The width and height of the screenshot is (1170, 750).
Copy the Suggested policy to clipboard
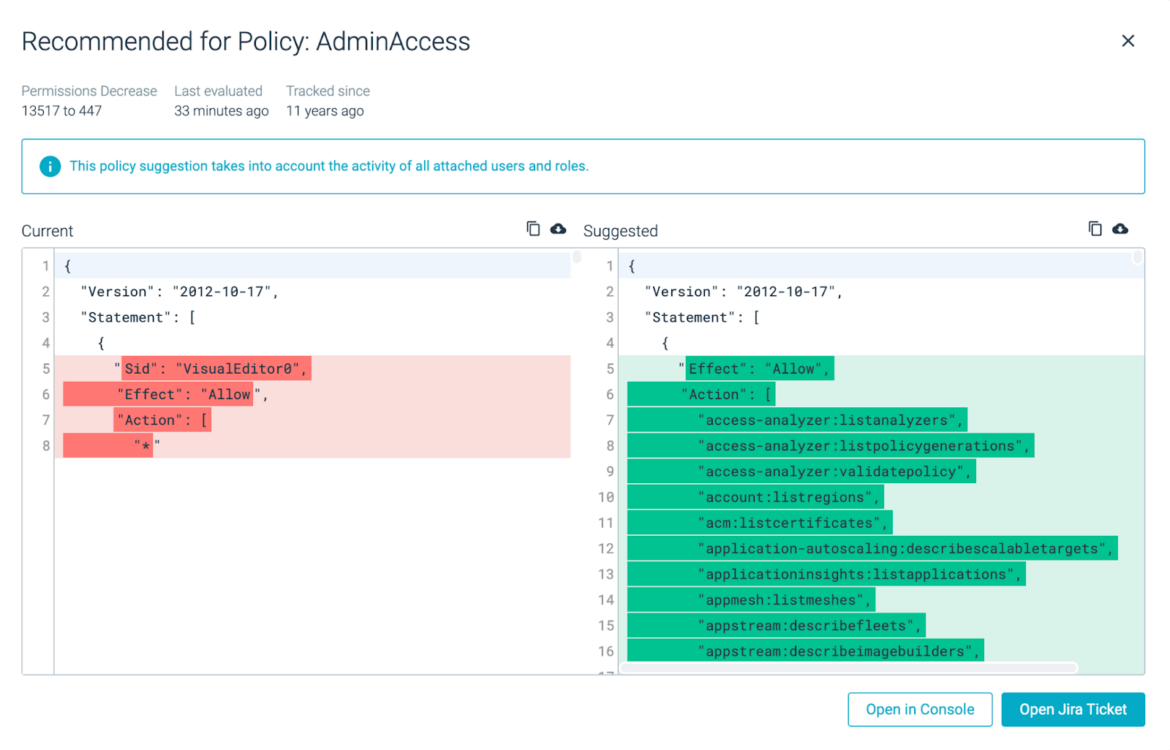pyautogui.click(x=1095, y=228)
